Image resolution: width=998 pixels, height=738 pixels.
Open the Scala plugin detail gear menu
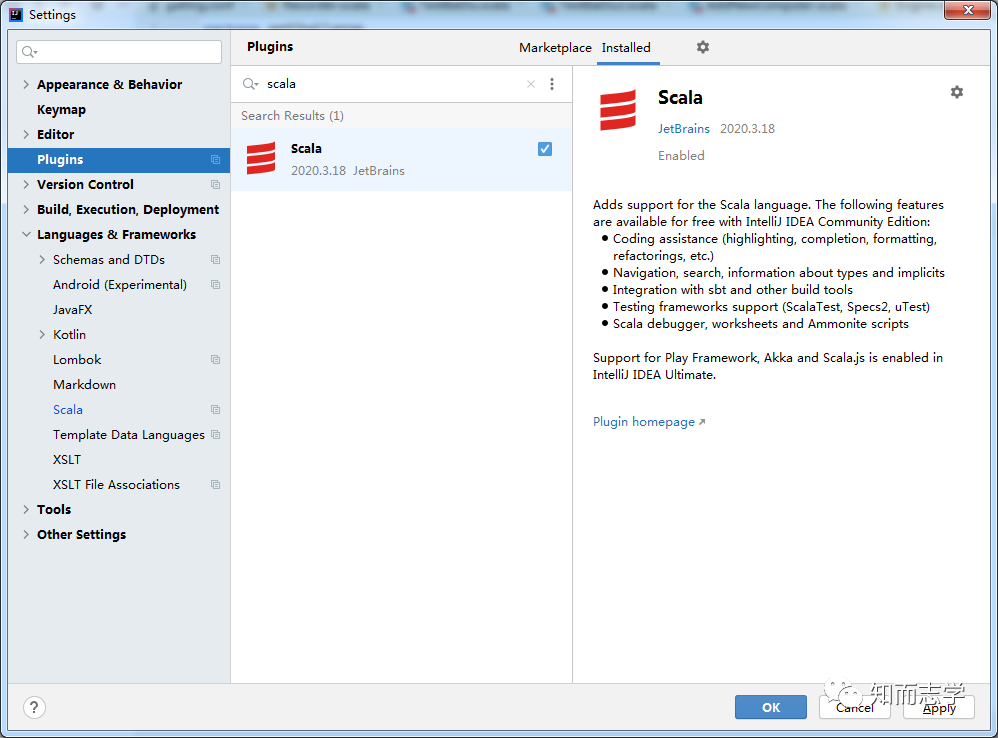(x=957, y=92)
